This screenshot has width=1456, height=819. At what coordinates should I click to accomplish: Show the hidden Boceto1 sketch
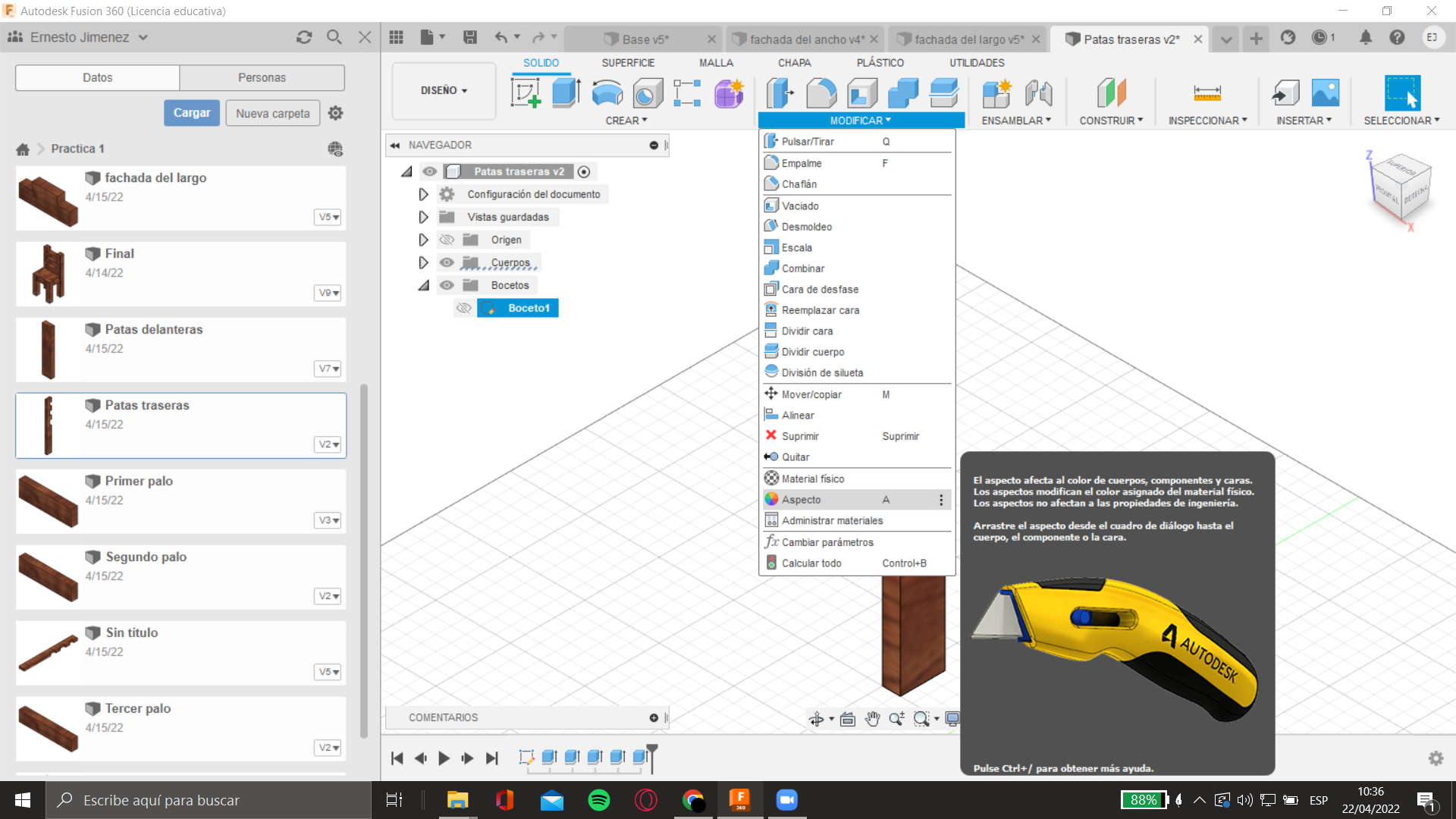[464, 308]
